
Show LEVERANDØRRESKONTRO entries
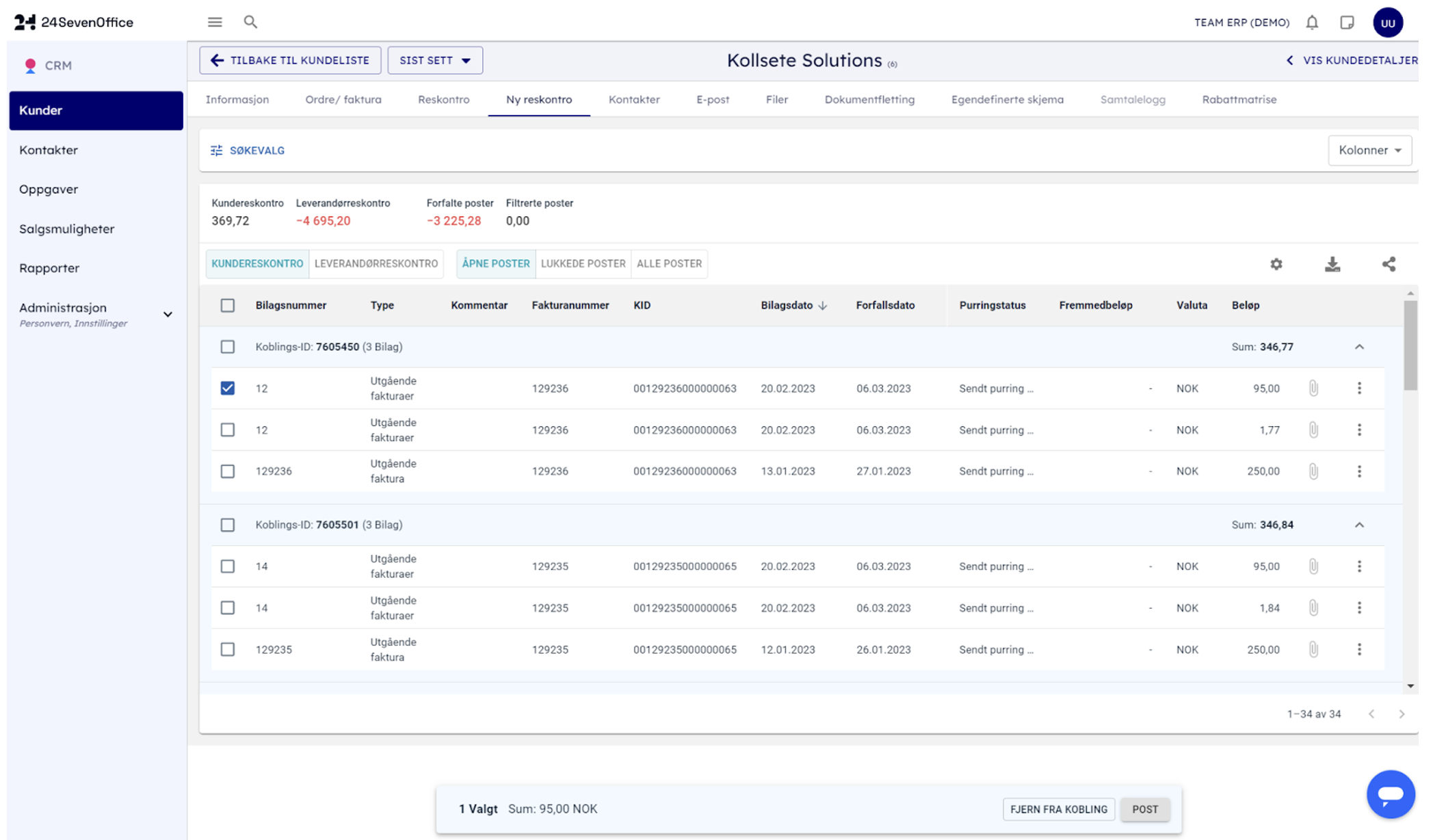click(x=376, y=263)
